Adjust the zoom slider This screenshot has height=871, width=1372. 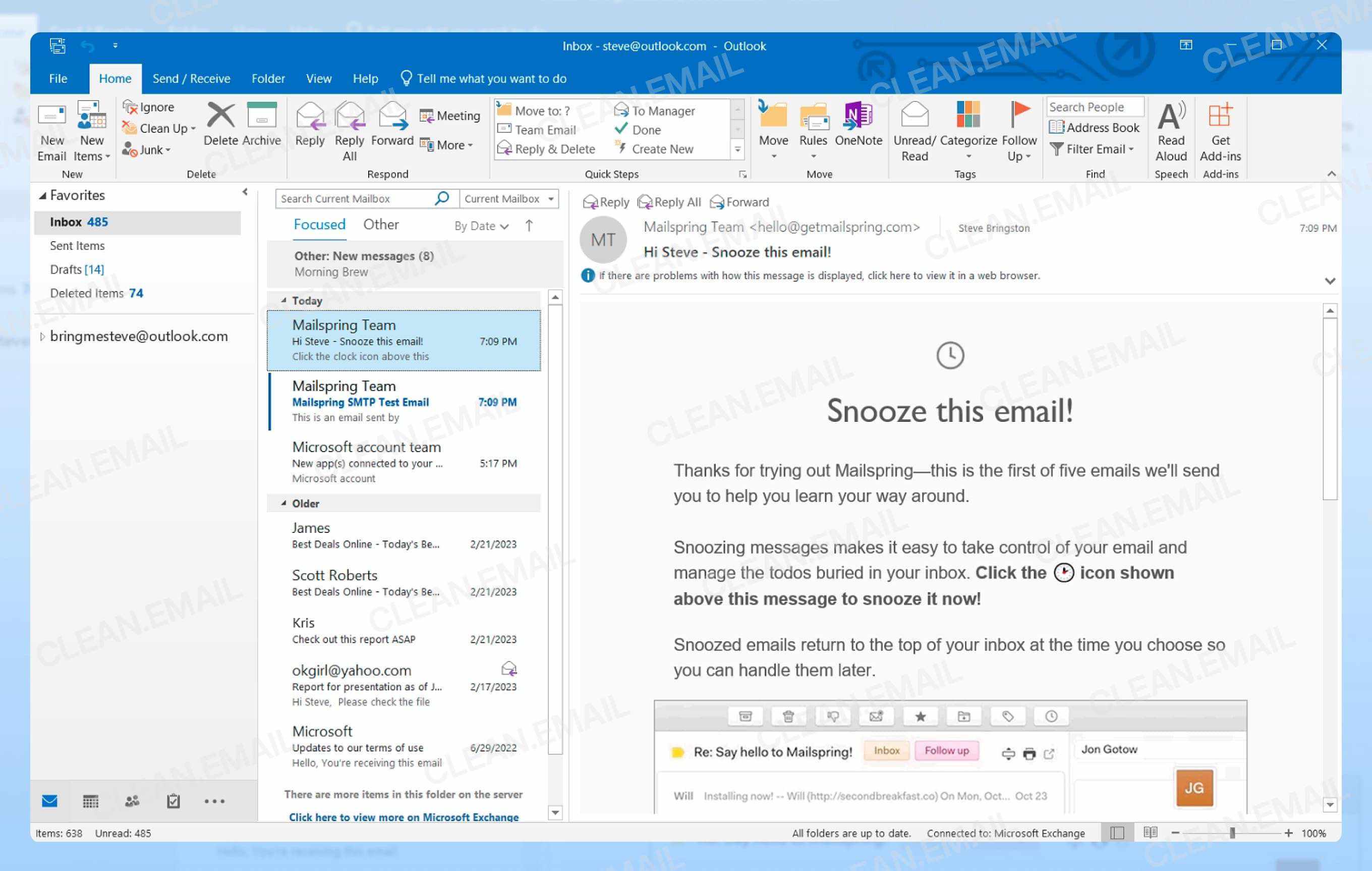(1232, 833)
